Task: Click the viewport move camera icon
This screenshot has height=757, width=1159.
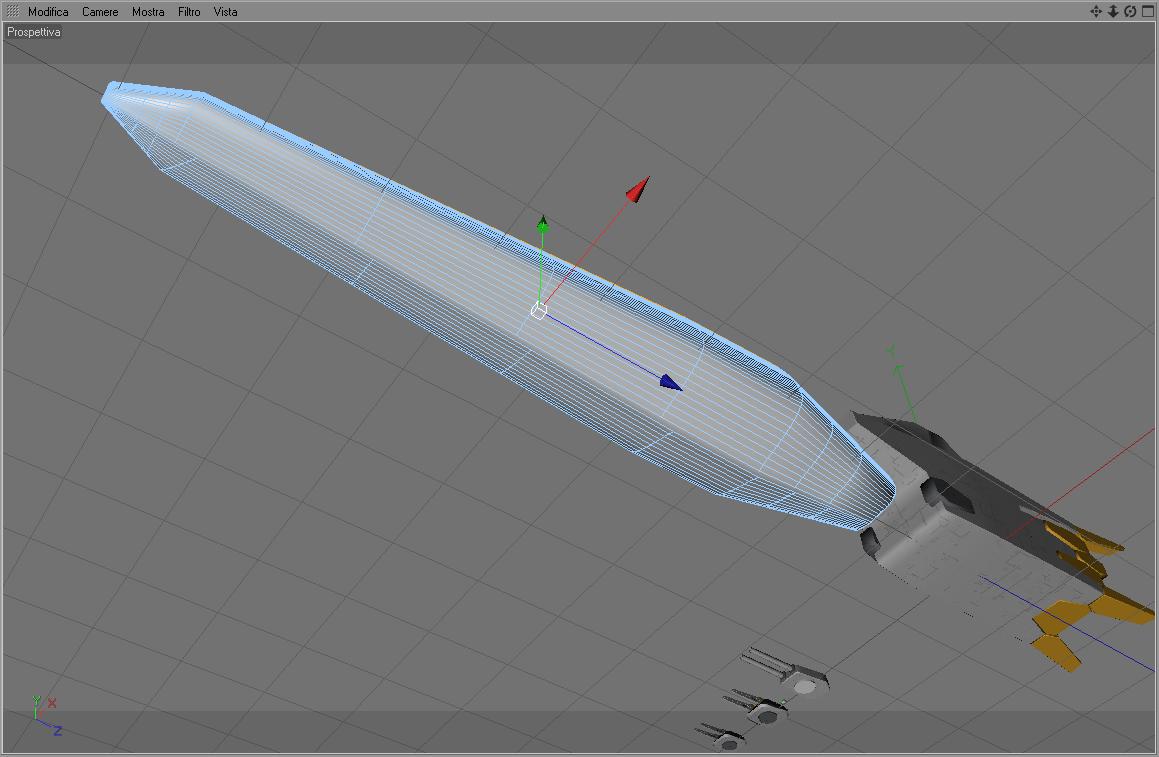Action: tap(1096, 11)
